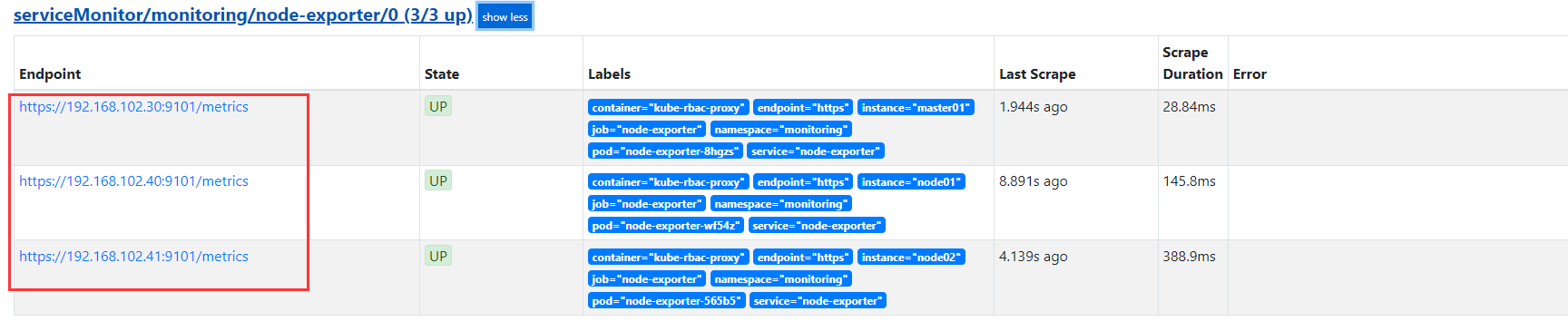Click endpoint="https" label in node01 row

point(803,182)
